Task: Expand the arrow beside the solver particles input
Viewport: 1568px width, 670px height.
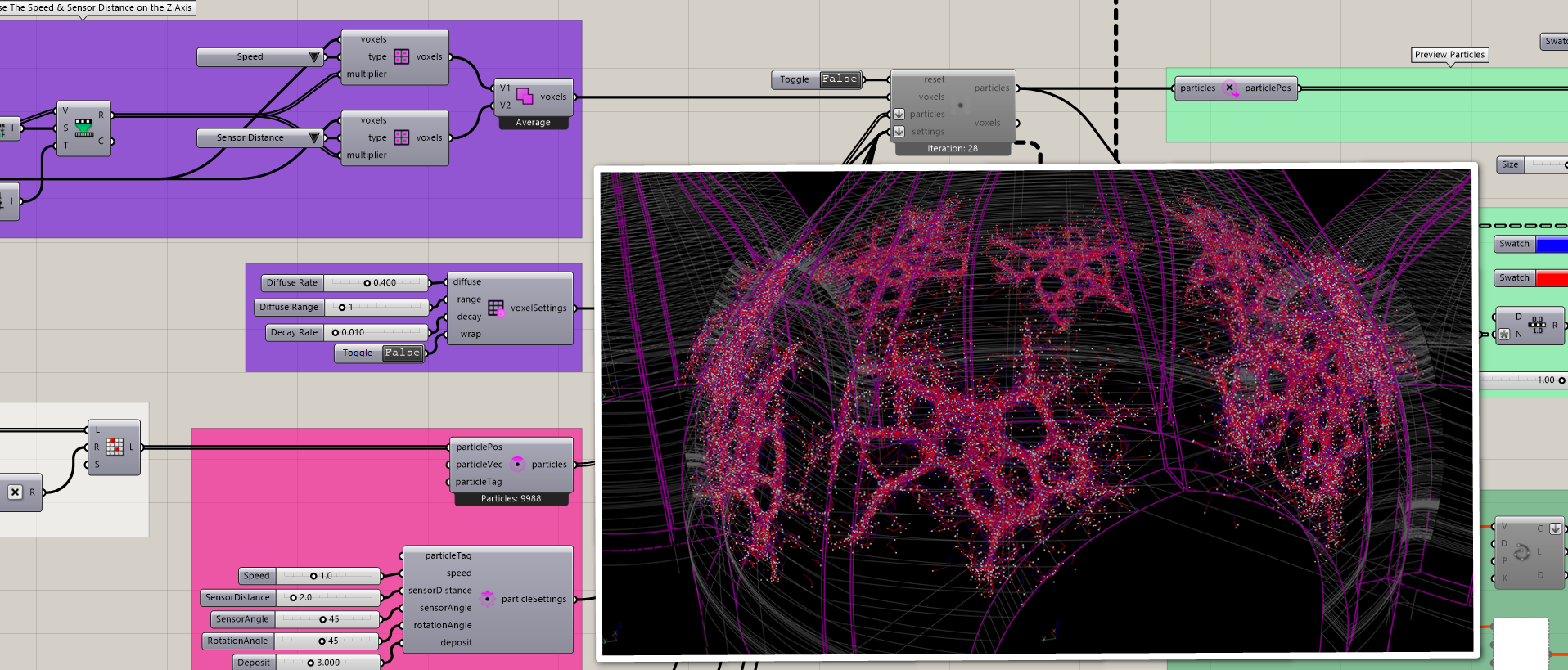Action: [x=899, y=115]
